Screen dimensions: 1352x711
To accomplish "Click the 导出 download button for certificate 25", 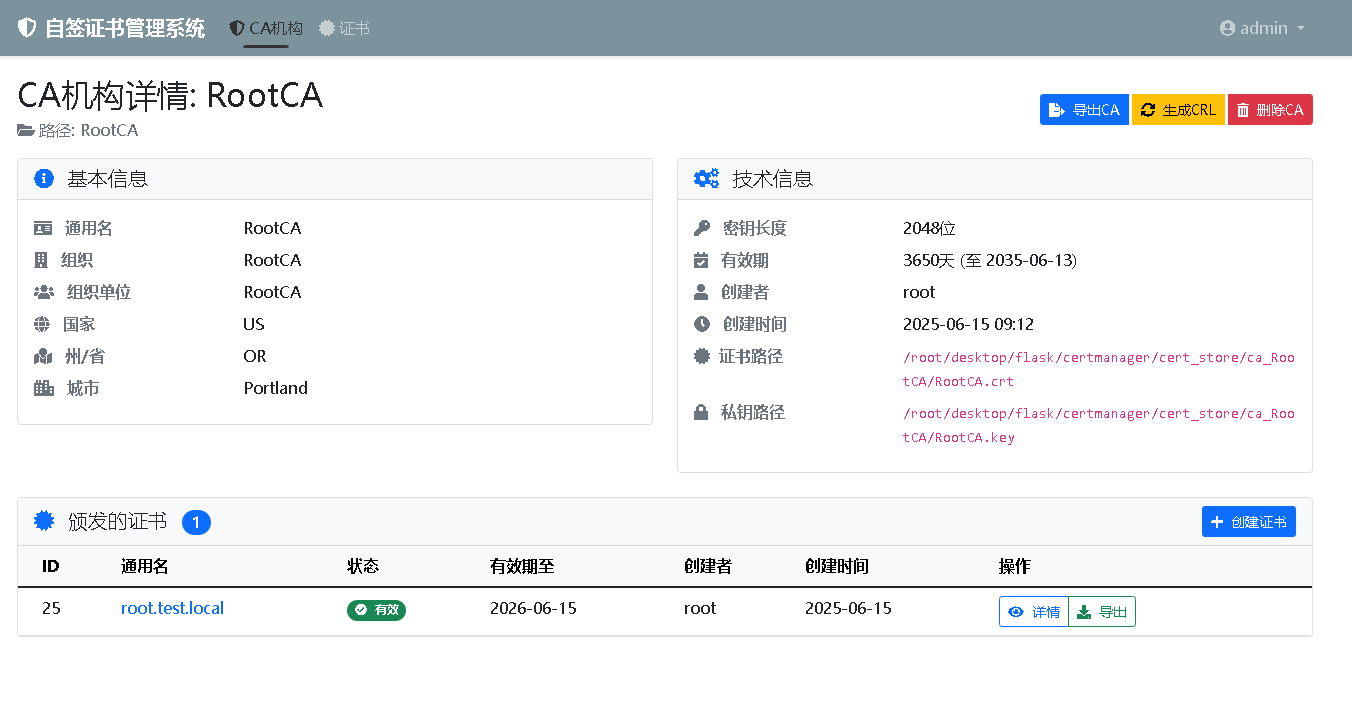I will tap(1101, 611).
